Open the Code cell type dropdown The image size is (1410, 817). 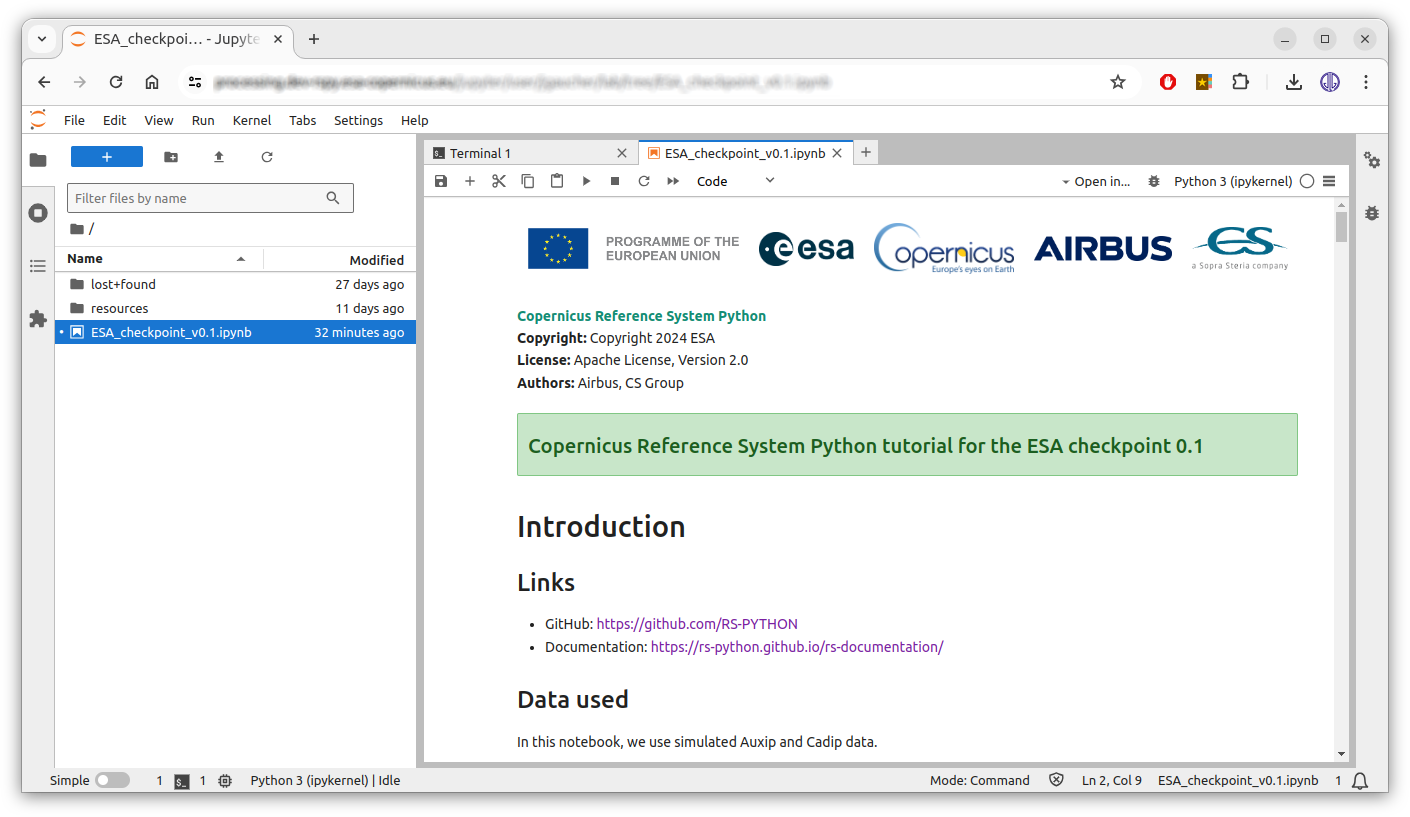(736, 181)
